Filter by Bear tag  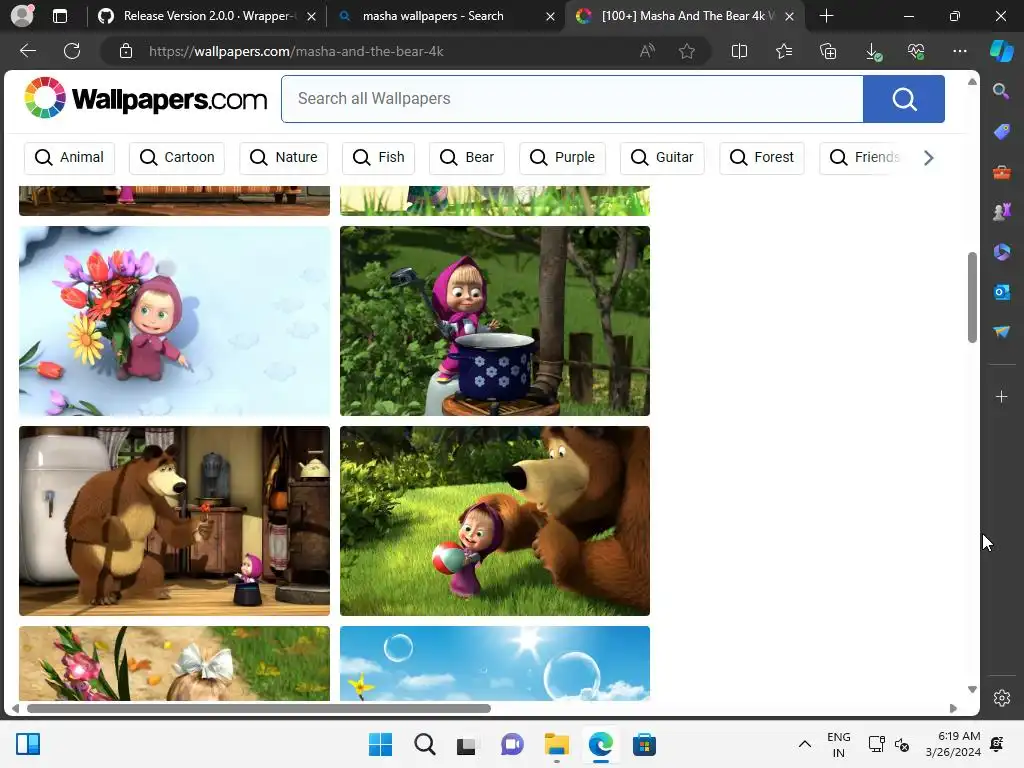tap(467, 157)
